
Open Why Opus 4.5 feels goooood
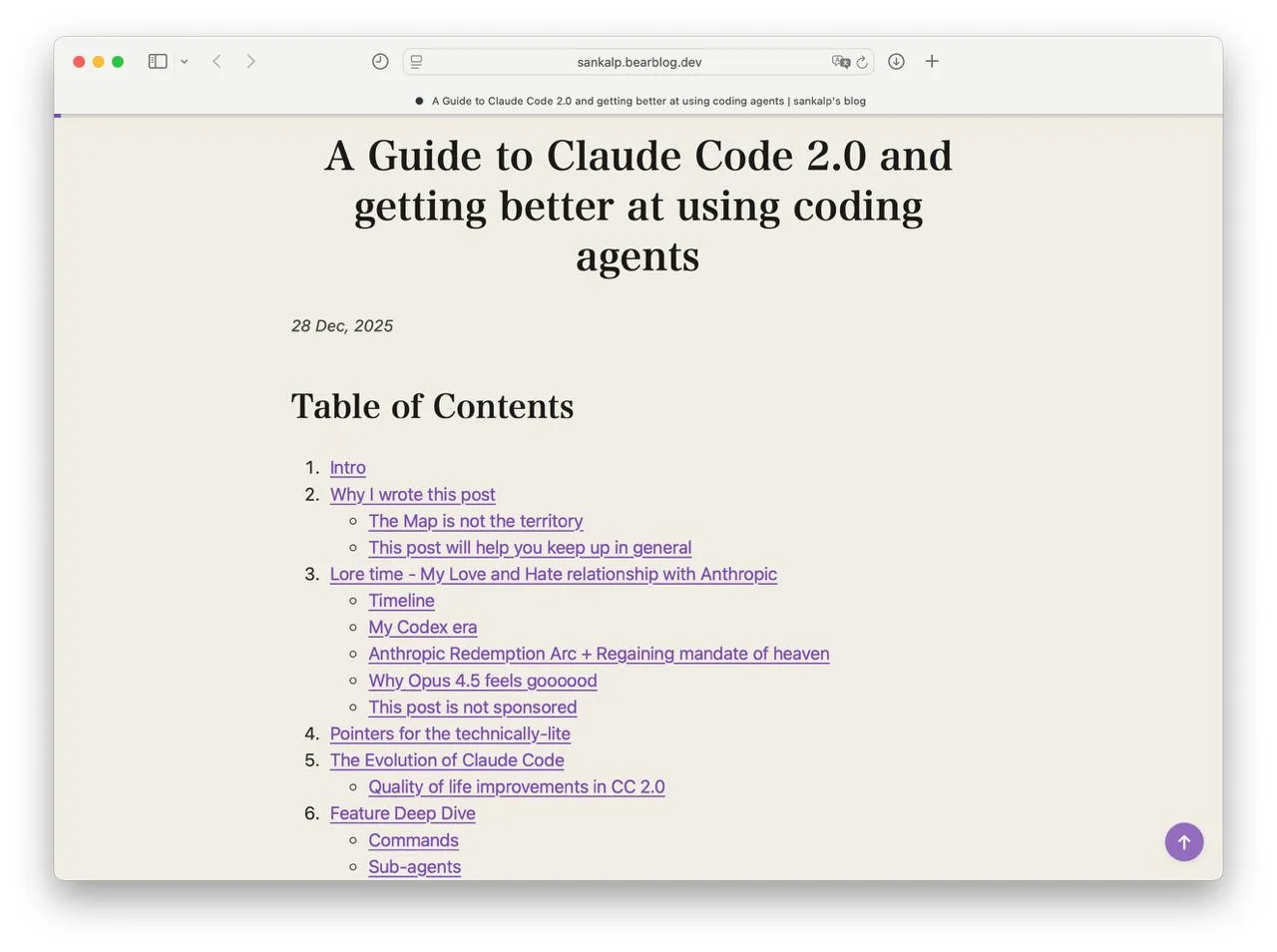click(x=483, y=681)
